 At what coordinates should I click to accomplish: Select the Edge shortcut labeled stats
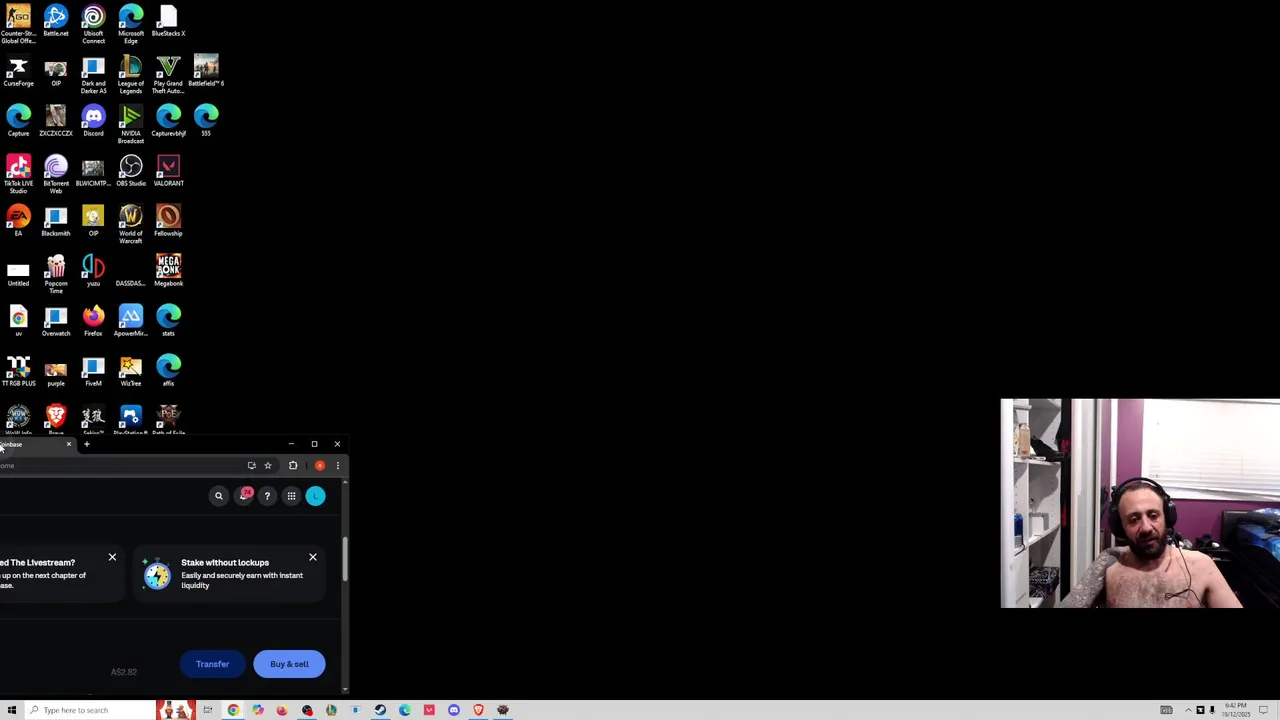(168, 321)
